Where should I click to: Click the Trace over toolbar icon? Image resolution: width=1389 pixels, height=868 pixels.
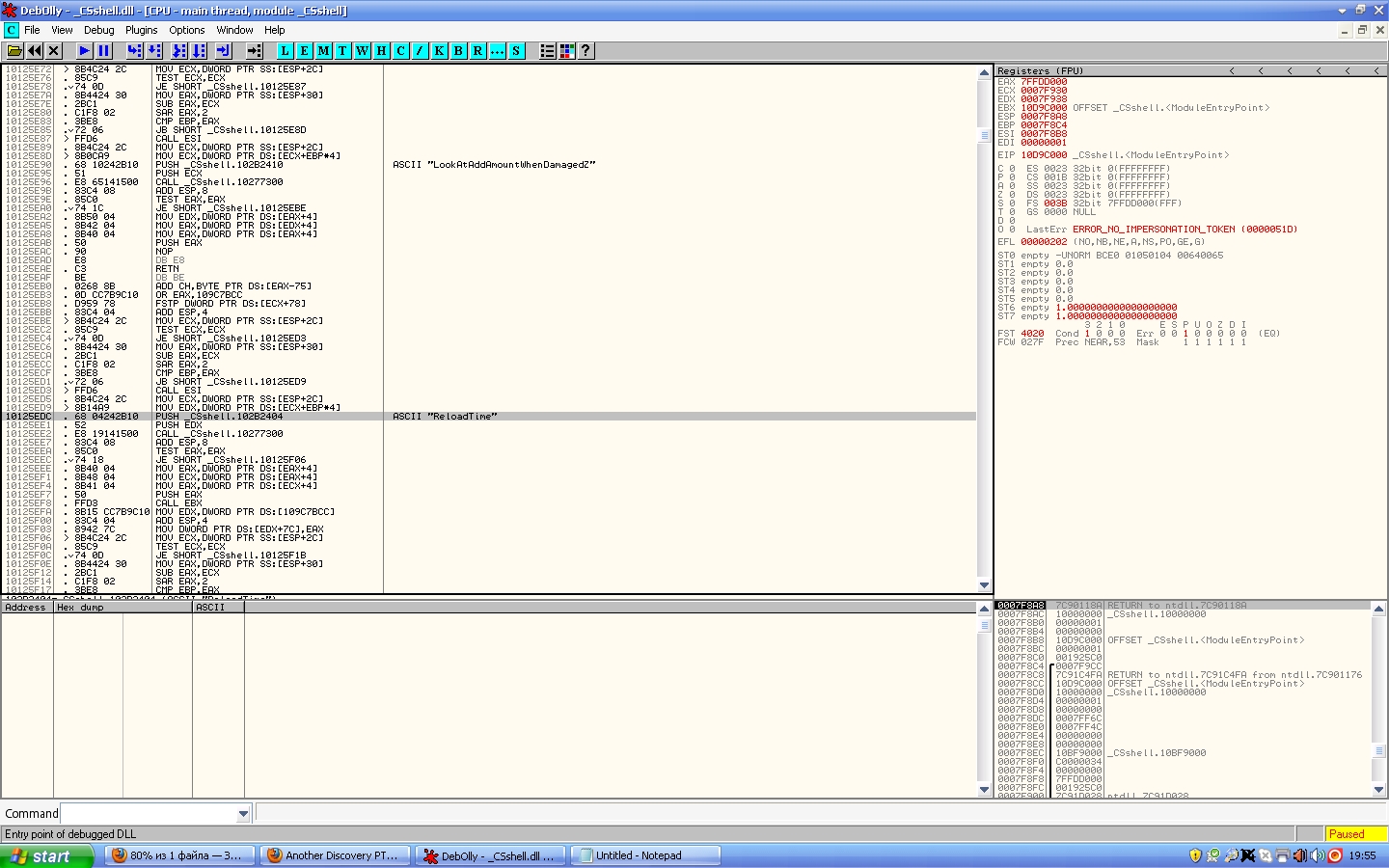coord(199,50)
